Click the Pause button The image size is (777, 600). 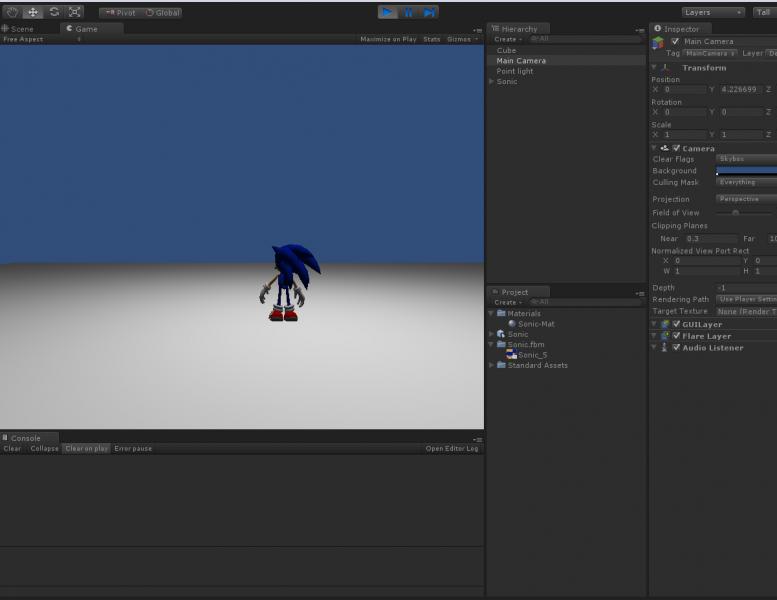(x=408, y=12)
